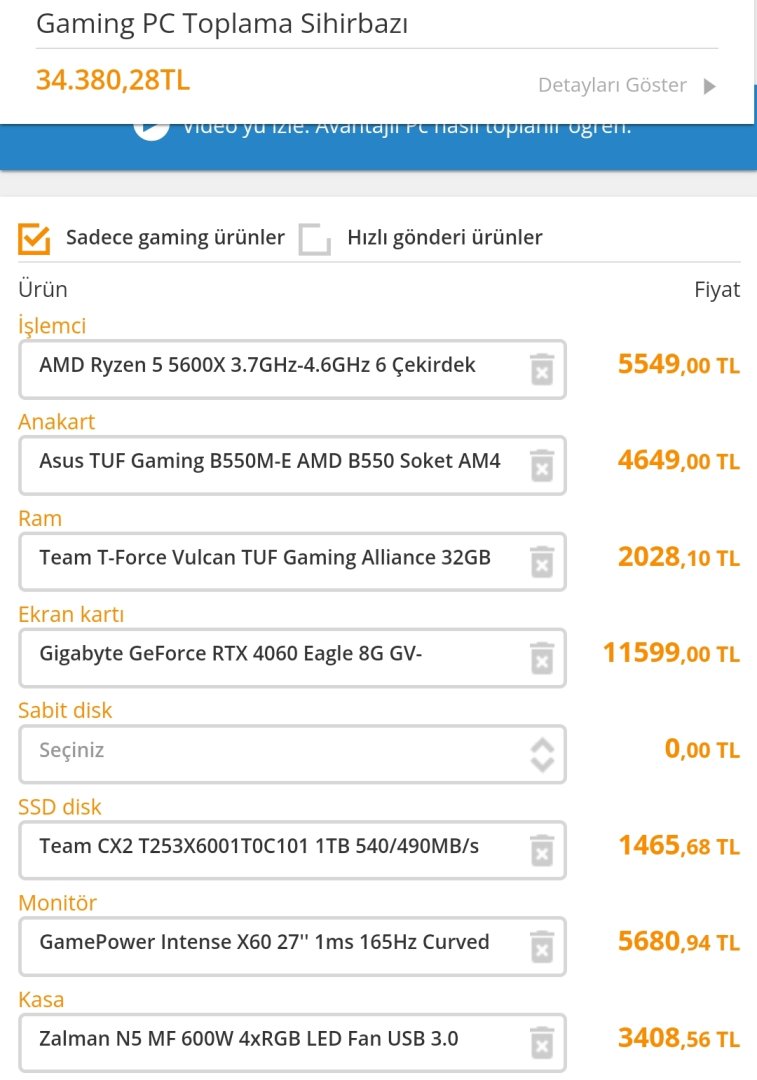Uncheck Sadece gaming ürünler checkbox

click(34, 239)
